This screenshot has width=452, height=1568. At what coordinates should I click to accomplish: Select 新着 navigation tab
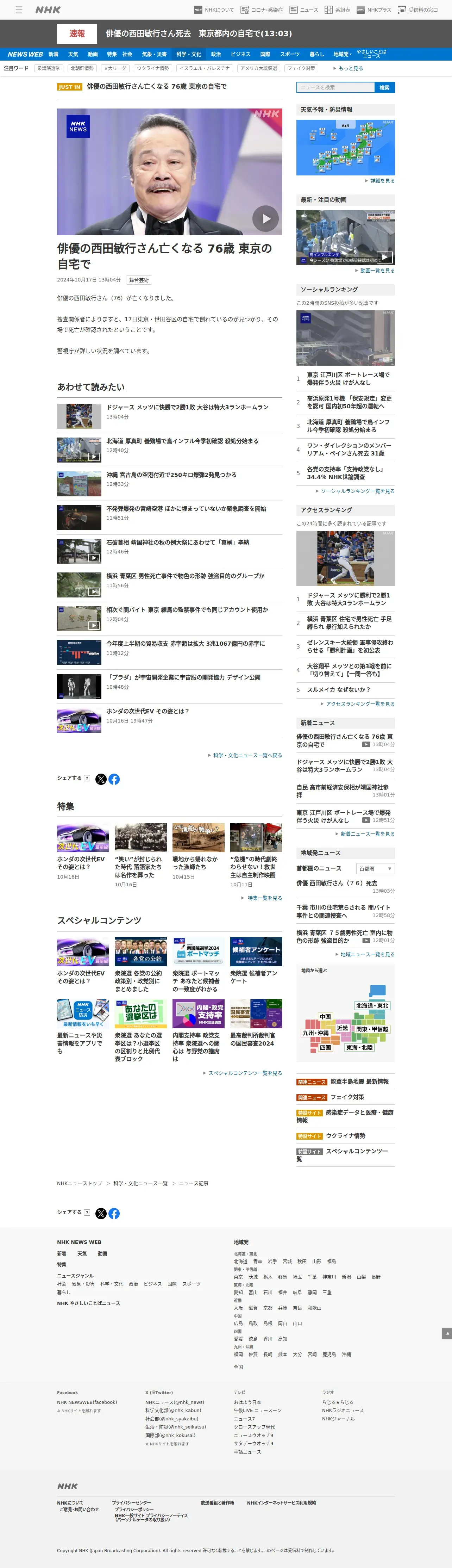(x=54, y=54)
